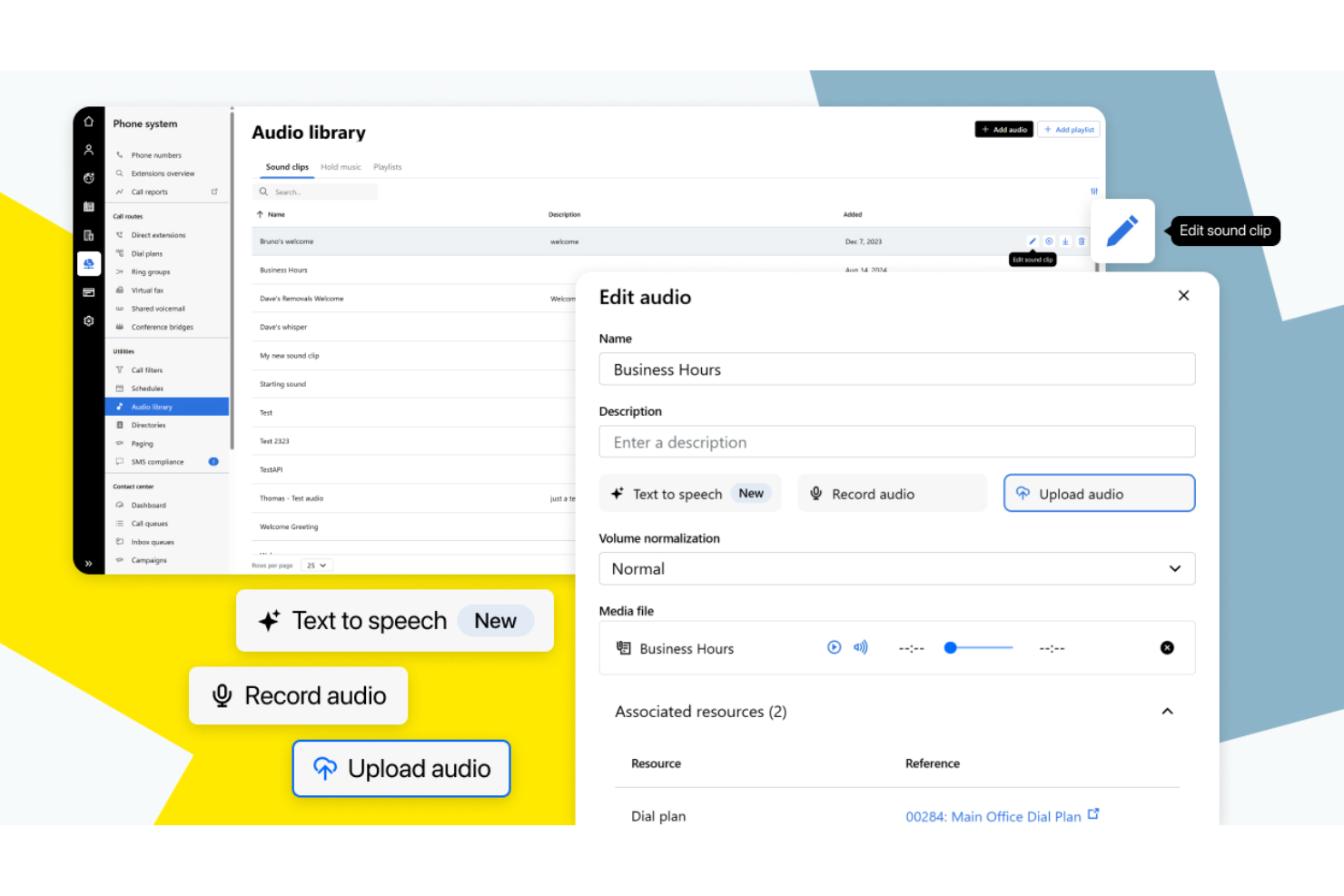This screenshot has width=1344, height=896.
Task: Remove the Business Hours media file
Action: 1167,647
